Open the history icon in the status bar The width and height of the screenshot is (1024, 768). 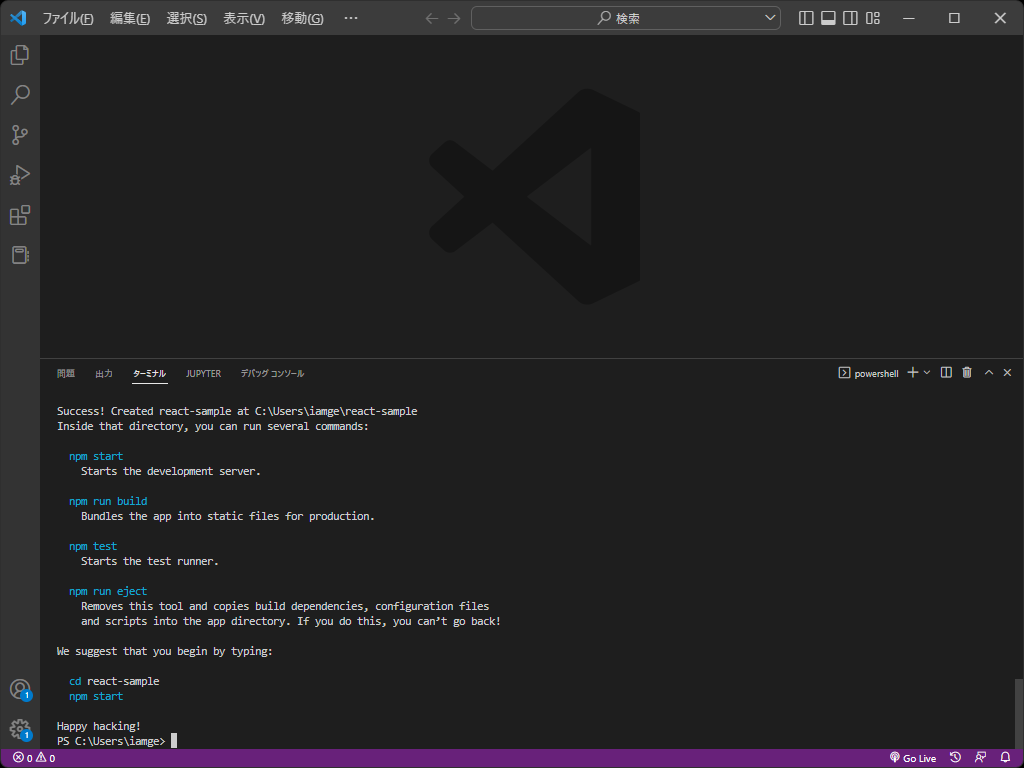(955, 758)
